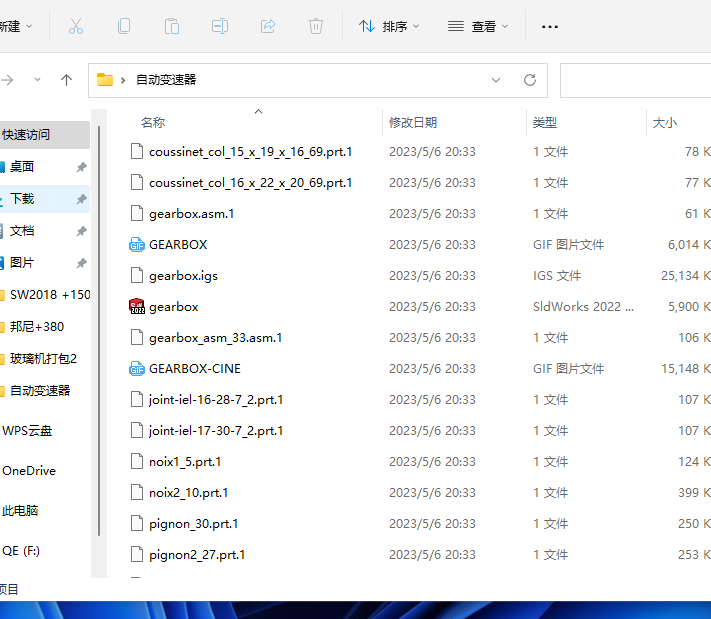Open 桌面 in quick access
Screen dimensions: 711x619
pyautogui.click(x=22, y=167)
